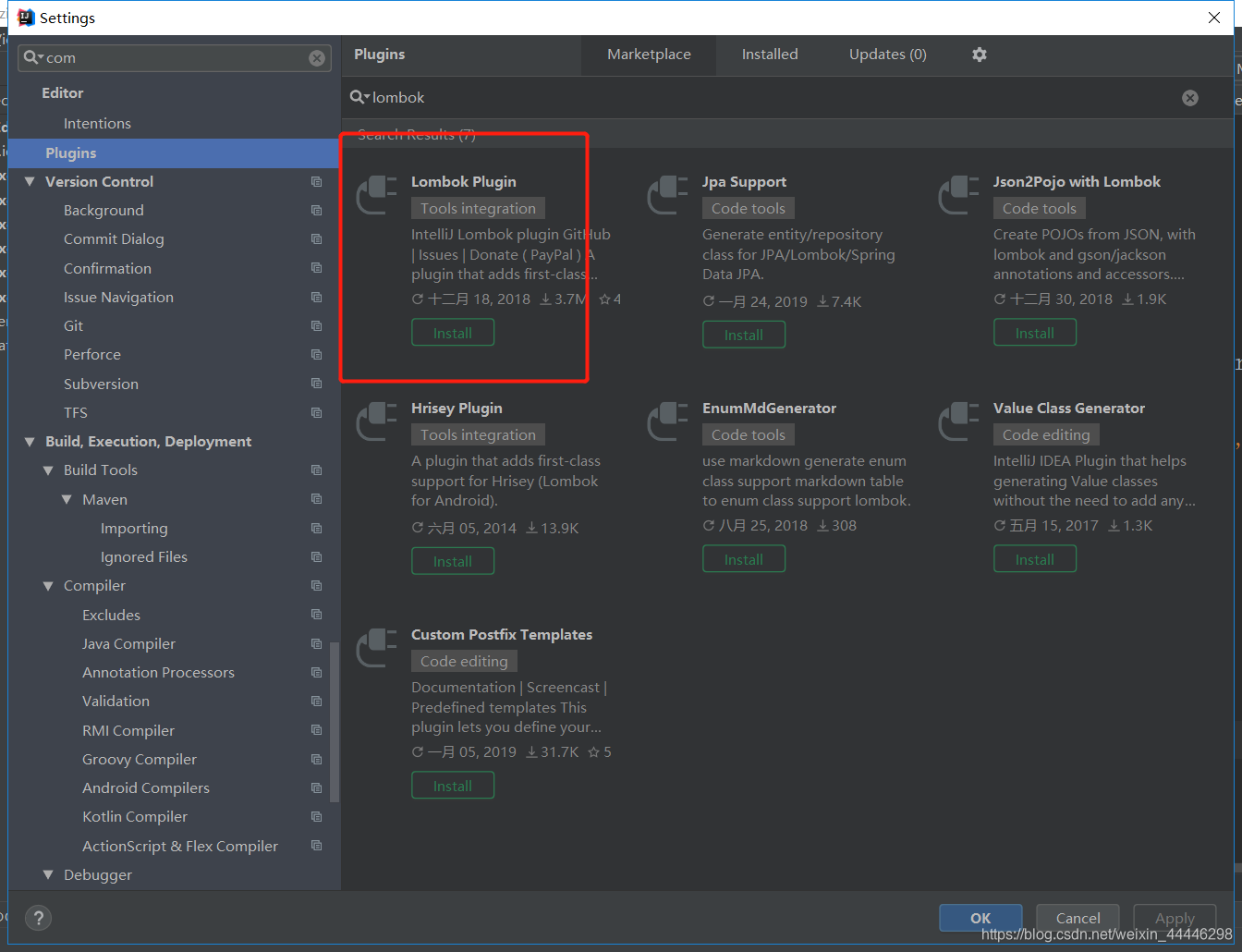Viewport: 1242px width, 952px height.
Task: Click the Tools integration tag on Lombok Plugin
Action: pyautogui.click(x=478, y=209)
